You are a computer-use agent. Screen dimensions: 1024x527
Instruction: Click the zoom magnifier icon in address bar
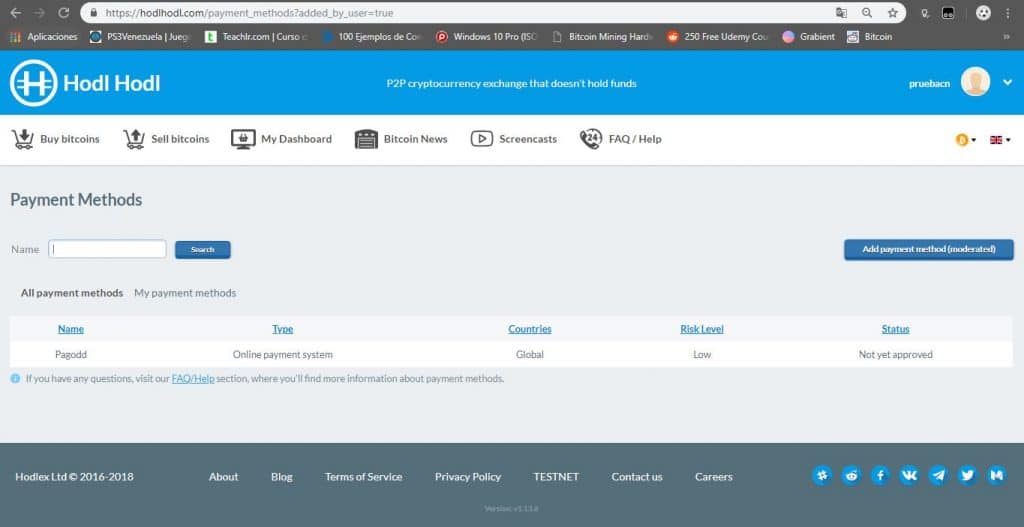[x=867, y=13]
